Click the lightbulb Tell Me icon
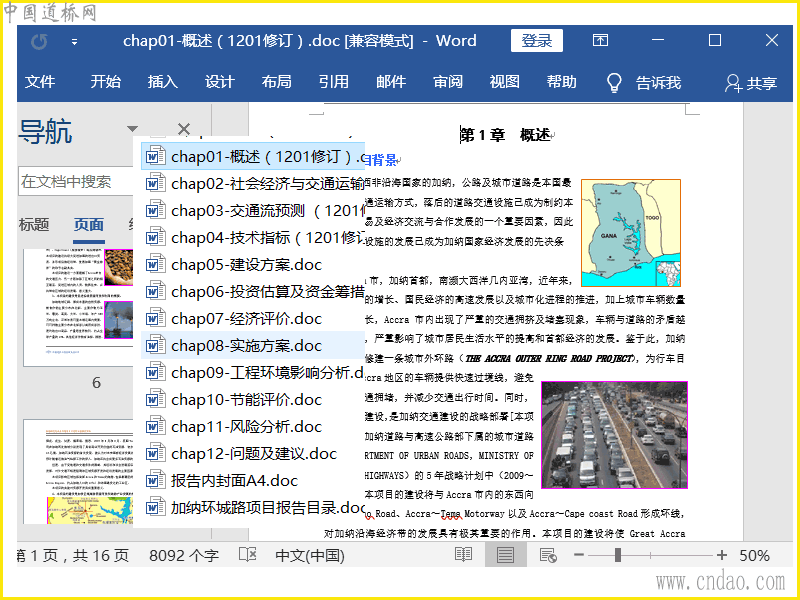 (x=614, y=82)
